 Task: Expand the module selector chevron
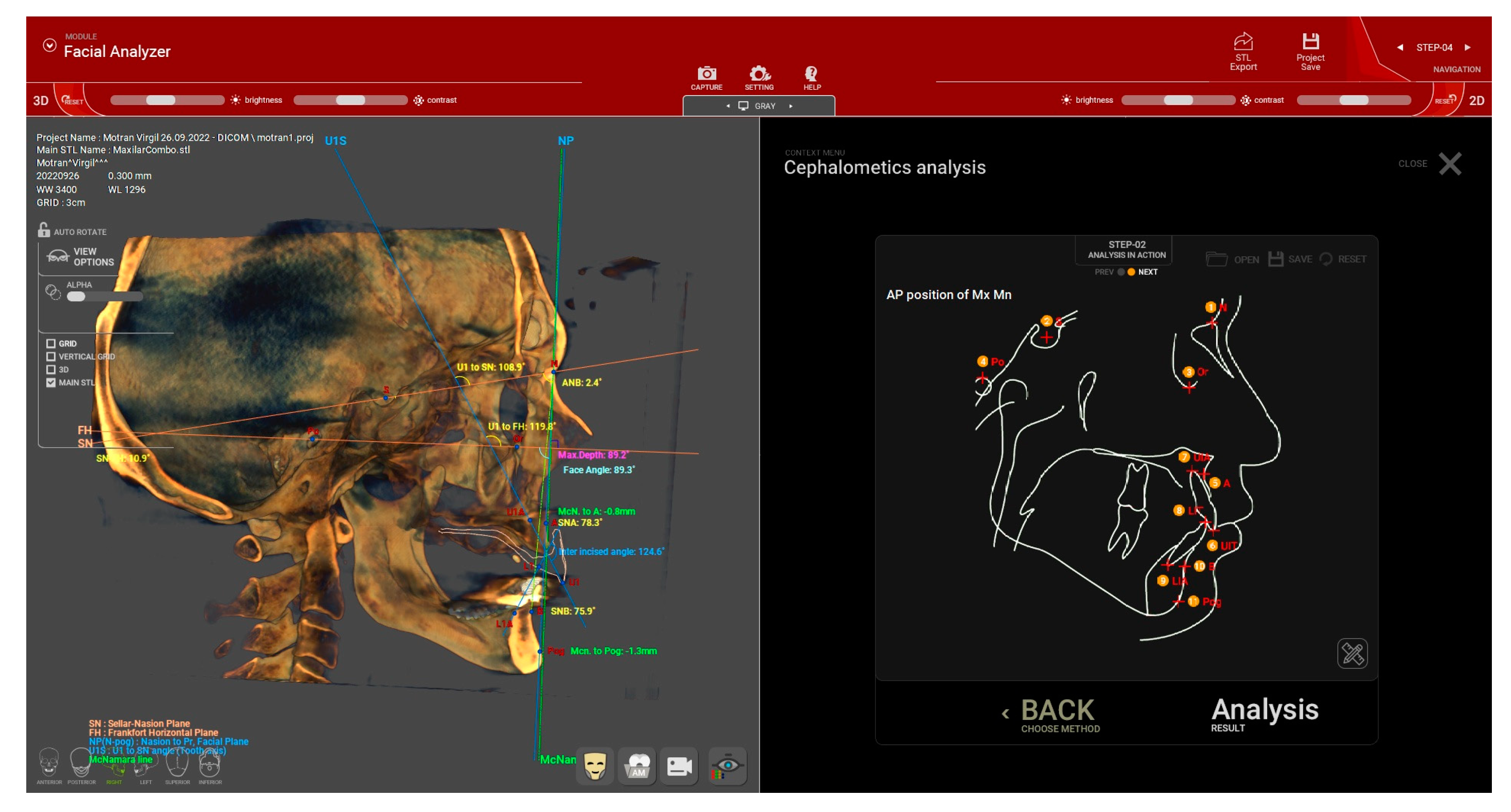(50, 45)
